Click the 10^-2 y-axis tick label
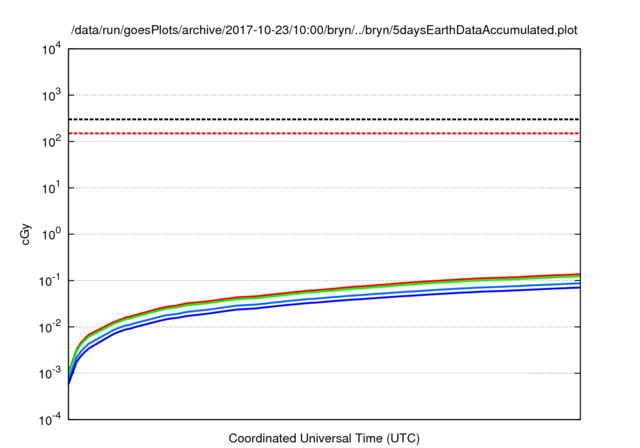Viewport: 640px width, 448px height. click(x=50, y=328)
